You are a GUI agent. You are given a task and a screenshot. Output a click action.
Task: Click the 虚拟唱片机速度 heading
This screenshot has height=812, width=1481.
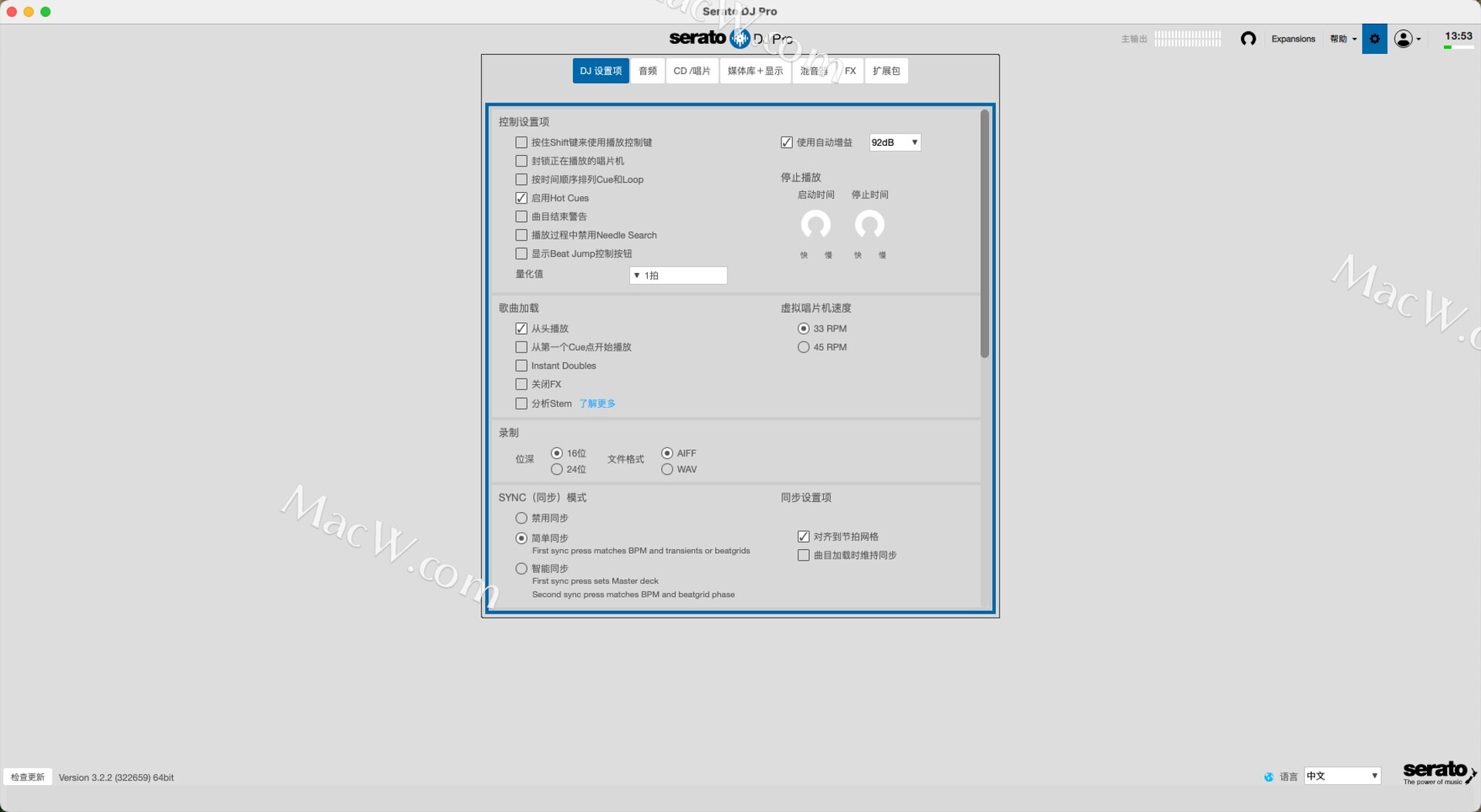tap(816, 308)
